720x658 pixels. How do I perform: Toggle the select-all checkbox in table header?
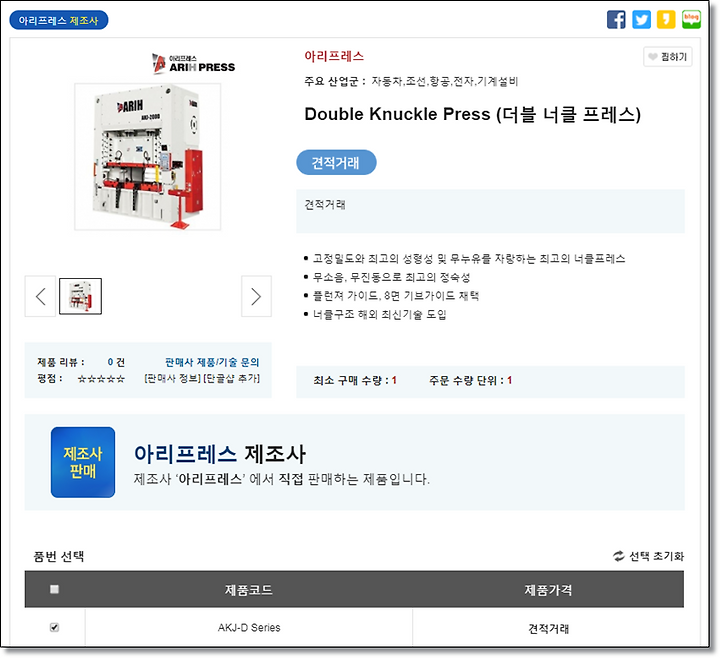point(54,589)
